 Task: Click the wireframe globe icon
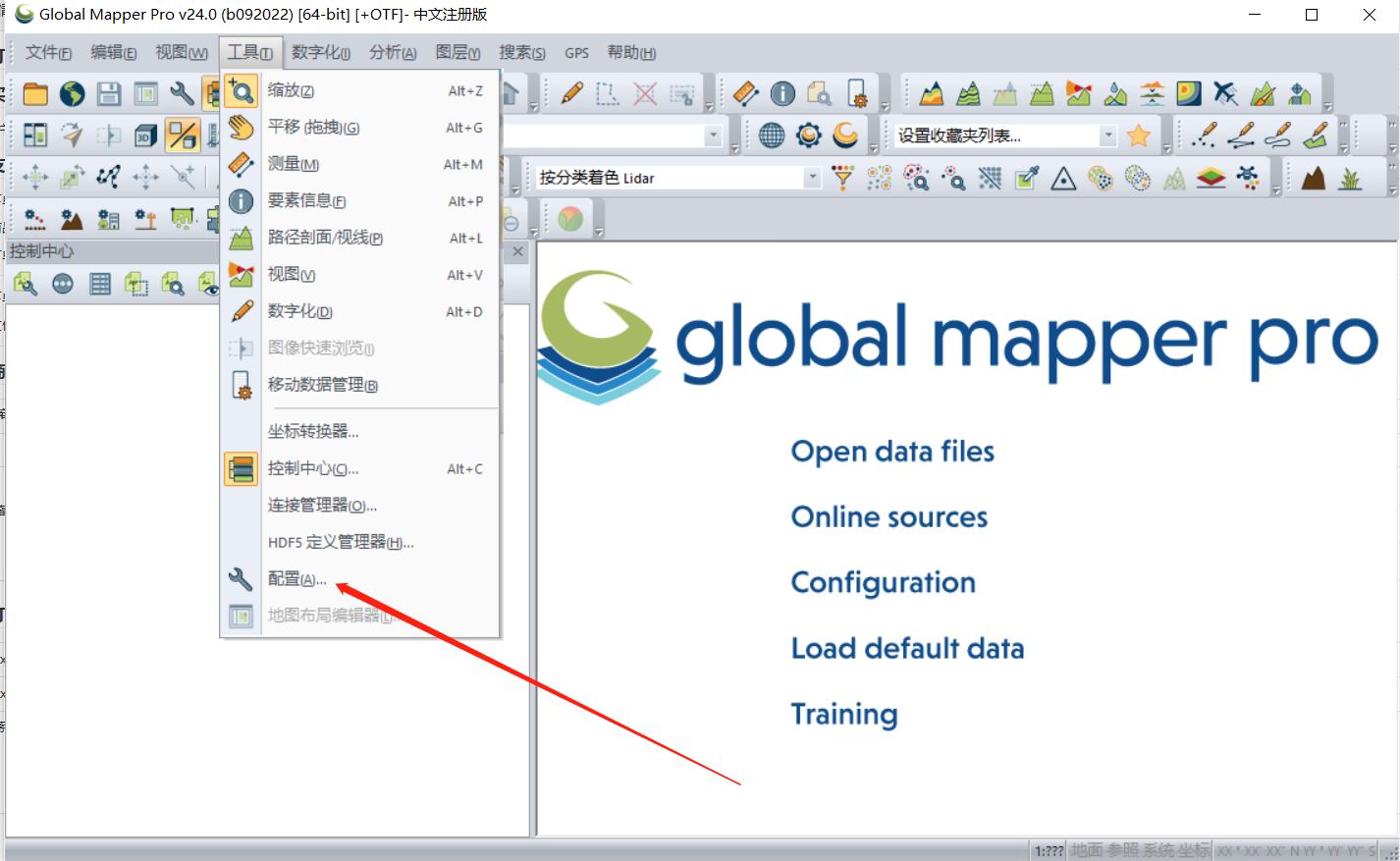(x=772, y=135)
